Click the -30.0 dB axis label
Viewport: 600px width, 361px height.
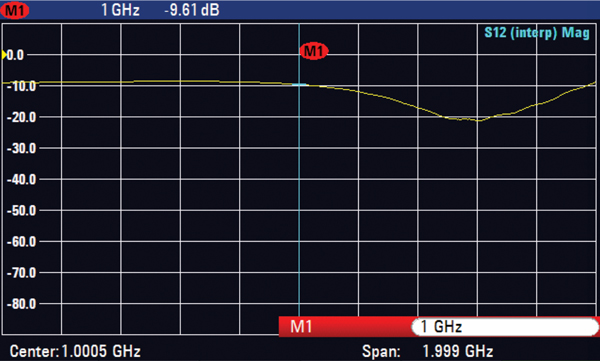[21, 148]
